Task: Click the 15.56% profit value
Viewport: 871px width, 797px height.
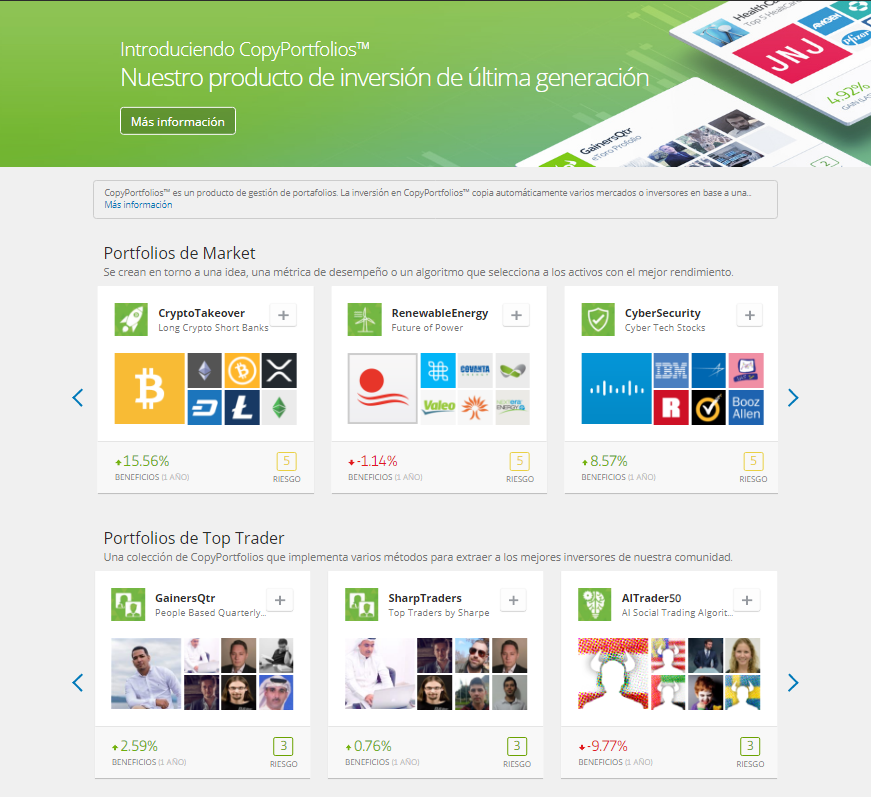Action: 146,461
